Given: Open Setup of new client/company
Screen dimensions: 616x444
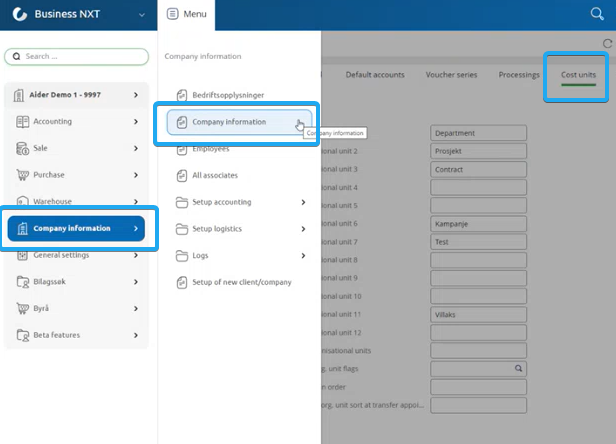Looking at the screenshot, I should (240, 282).
